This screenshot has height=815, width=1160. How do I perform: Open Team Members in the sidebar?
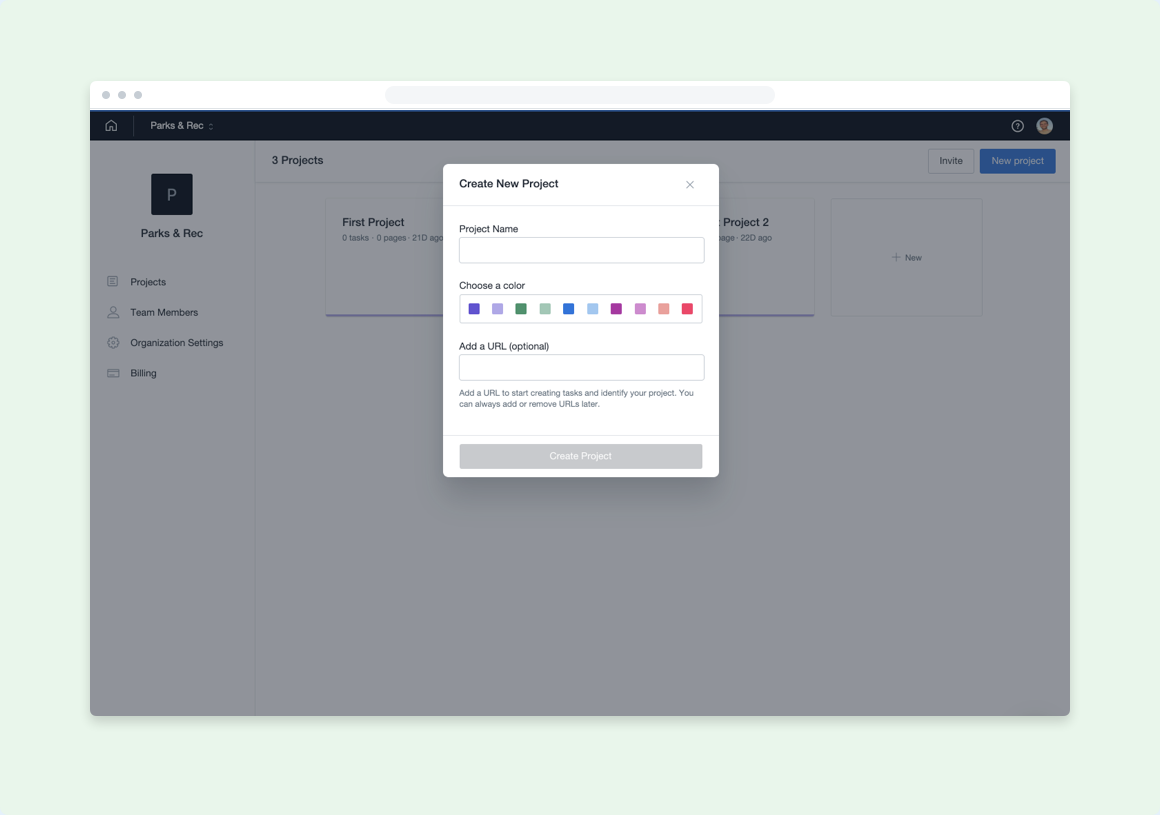[164, 312]
